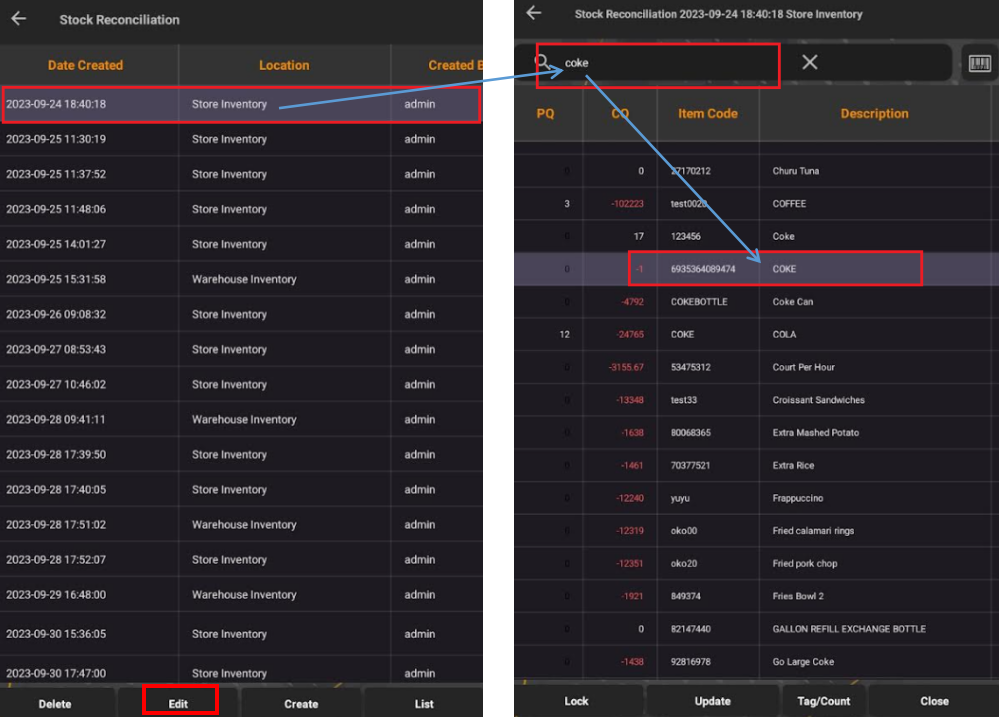The height and width of the screenshot is (717, 999).
Task: Select the 2023-09-25 15:31:58 Warehouse Inventory row
Action: pos(240,279)
